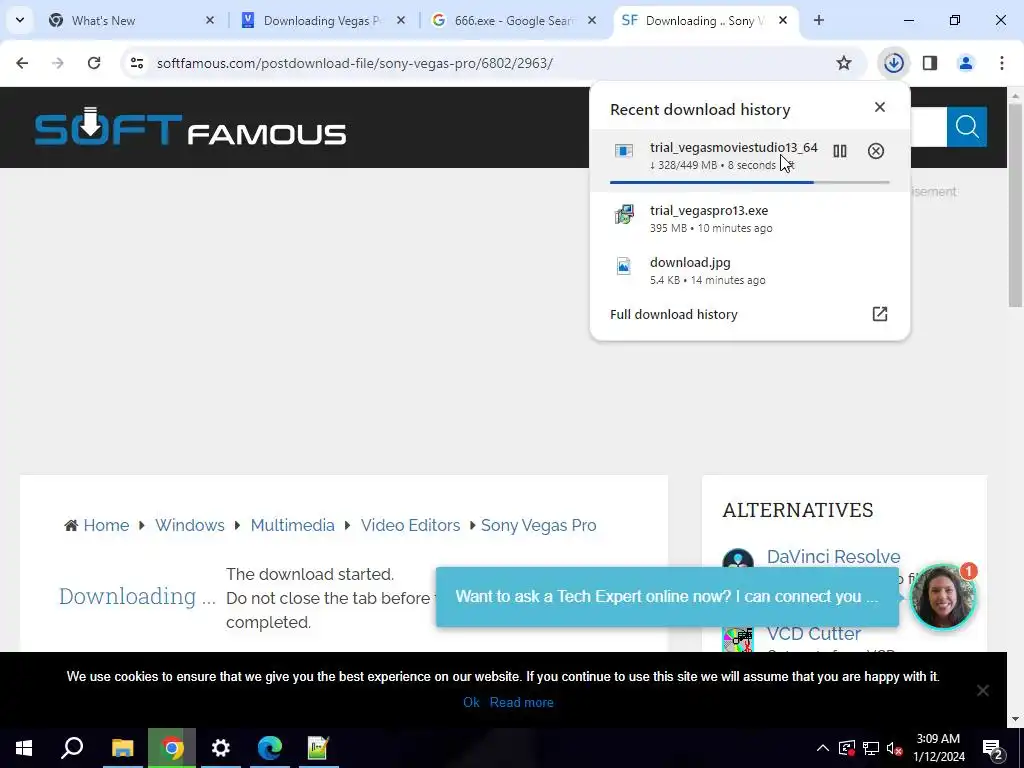The image size is (1024, 768).
Task: Go forward in browser history
Action: click(57, 63)
